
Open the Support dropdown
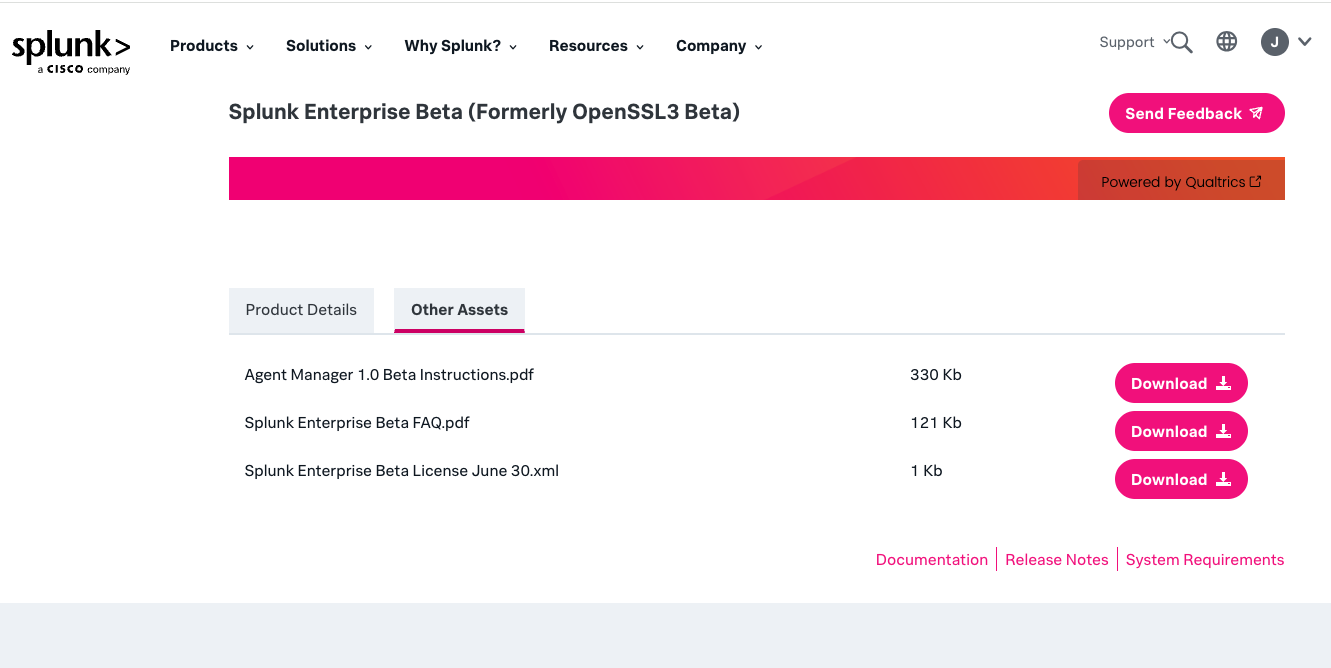(x=1130, y=42)
